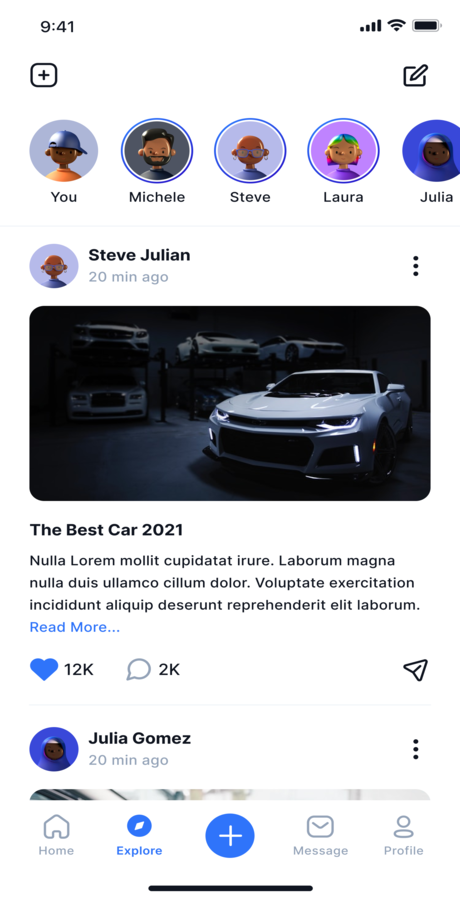Open Steve Julian's profile name
This screenshot has height=900, width=460.
tap(139, 255)
